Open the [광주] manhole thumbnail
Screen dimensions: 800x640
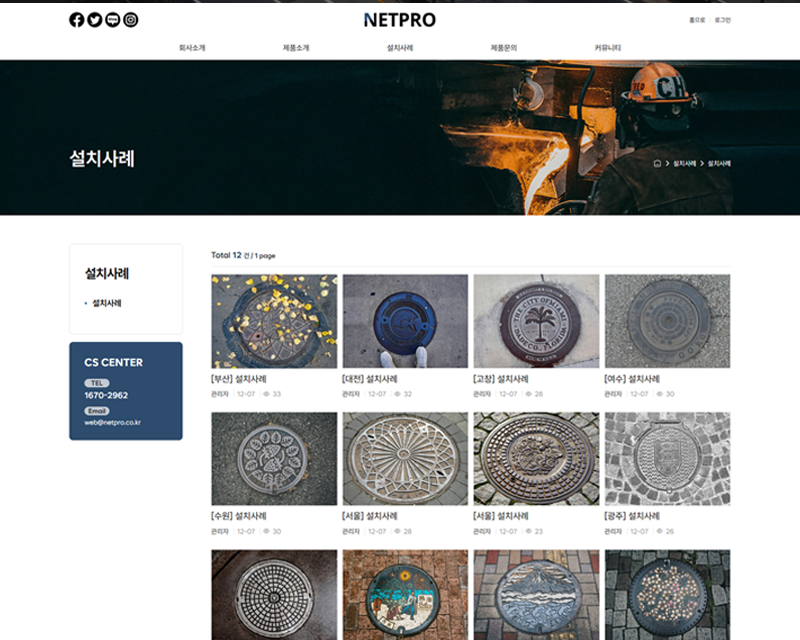coord(667,458)
